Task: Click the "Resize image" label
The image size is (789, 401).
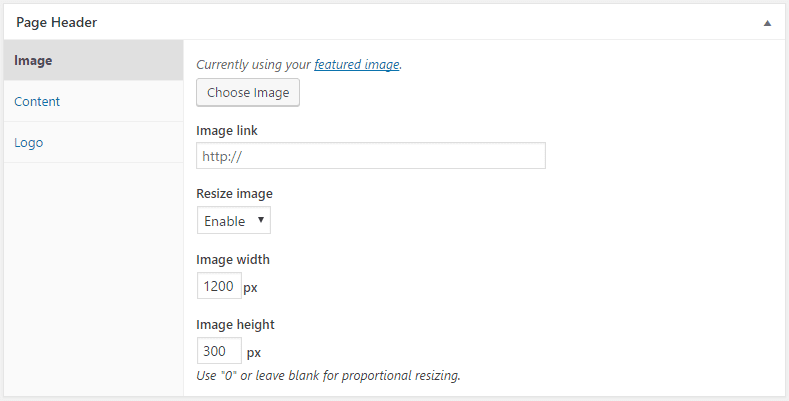Action: click(x=235, y=193)
